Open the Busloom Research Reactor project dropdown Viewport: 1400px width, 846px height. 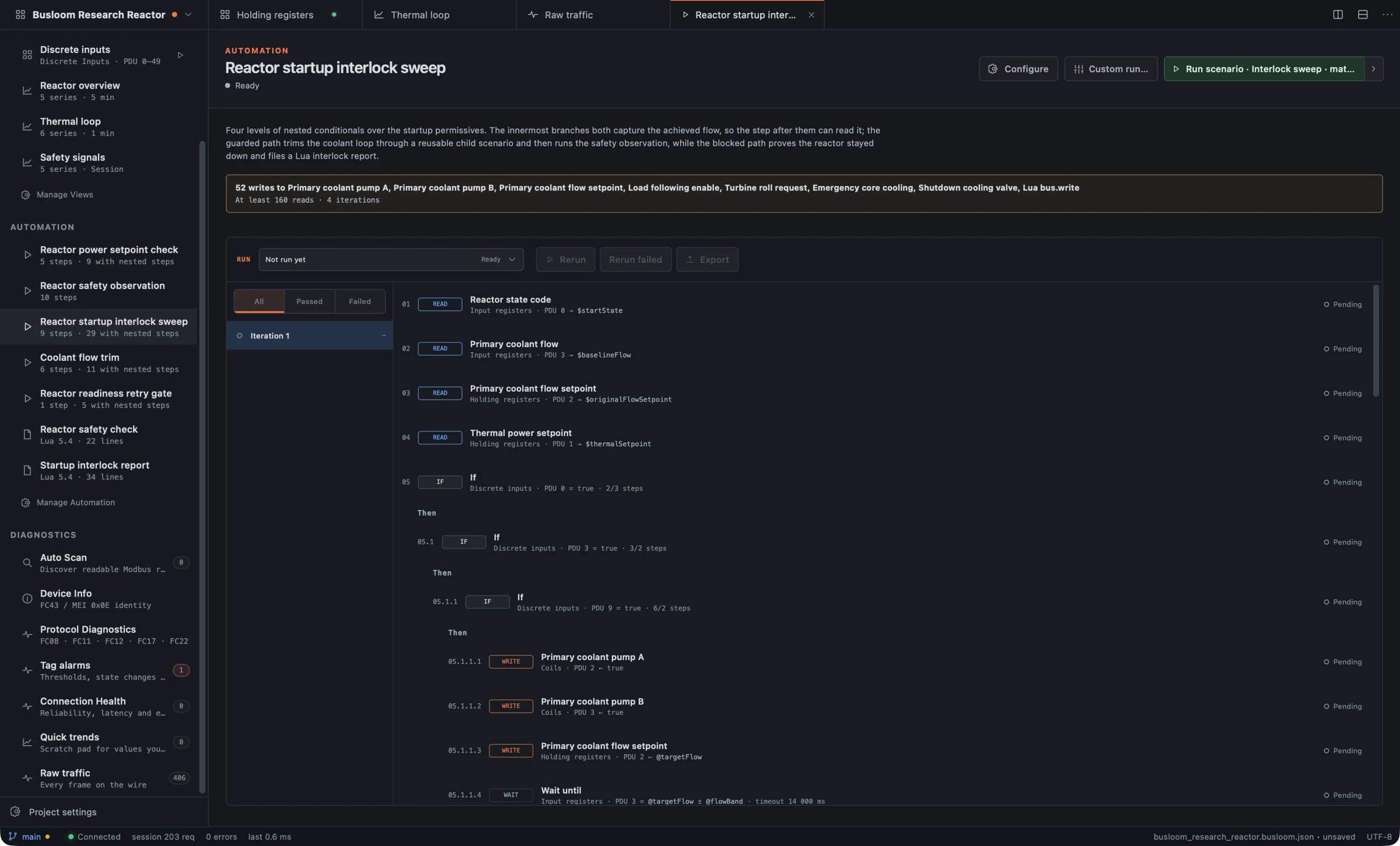188,15
